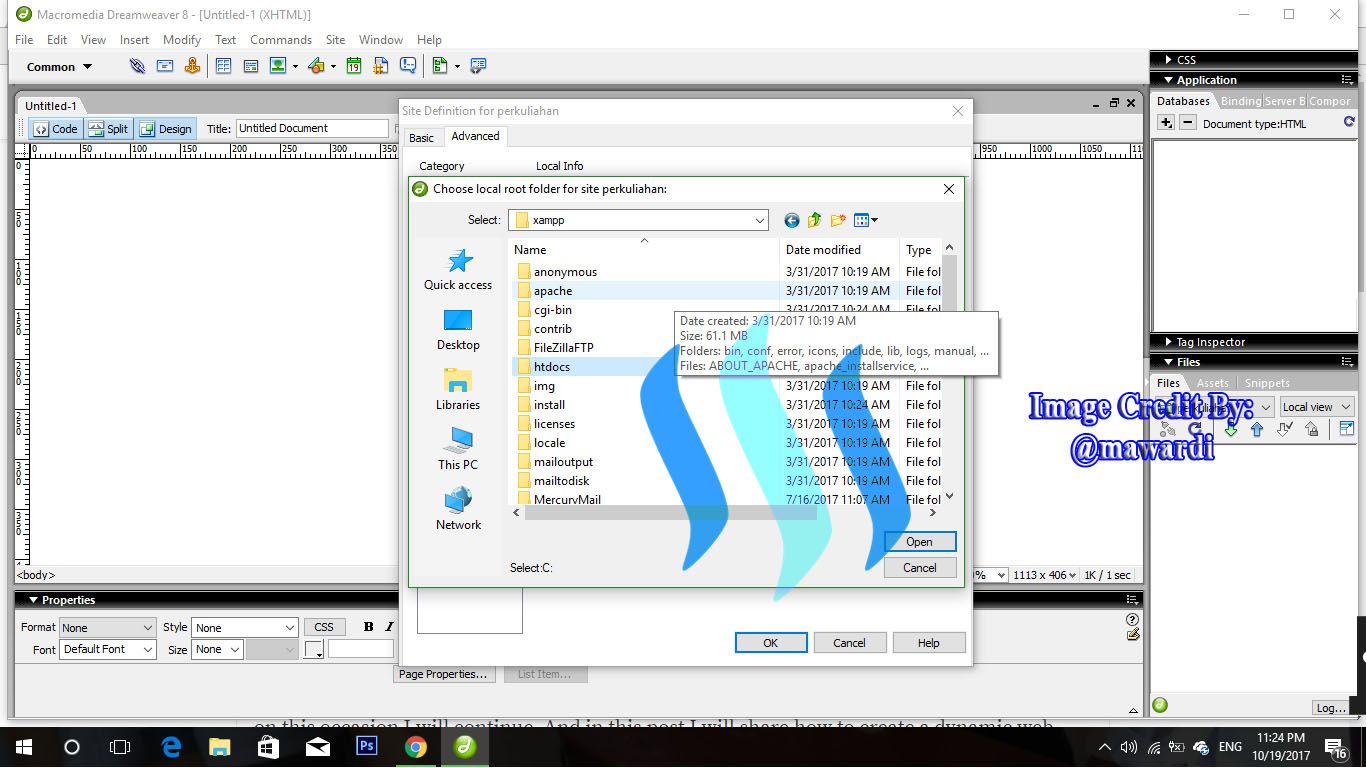Click the Server-Side Include icon
1366x768 pixels.
[x=381, y=66]
